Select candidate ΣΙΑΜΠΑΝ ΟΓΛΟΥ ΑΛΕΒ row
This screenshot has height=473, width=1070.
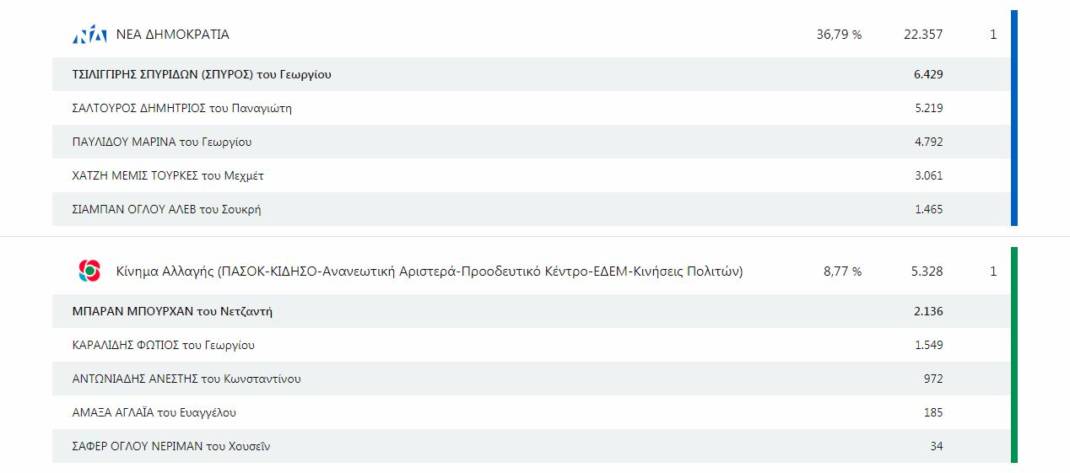531,209
